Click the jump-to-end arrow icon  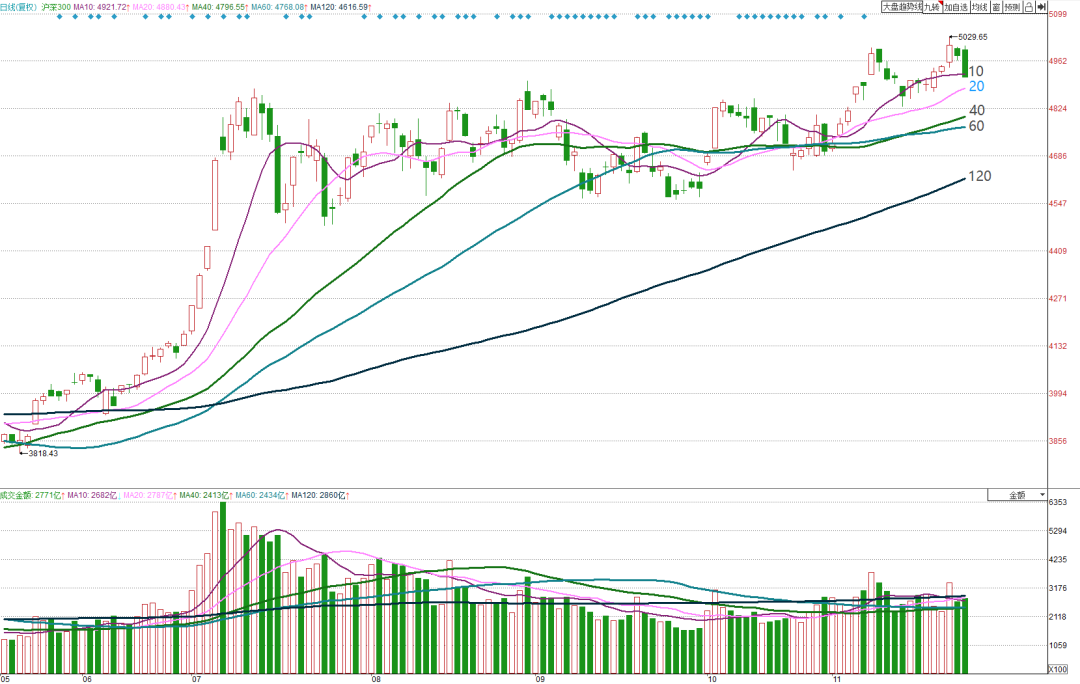[x=1042, y=7]
